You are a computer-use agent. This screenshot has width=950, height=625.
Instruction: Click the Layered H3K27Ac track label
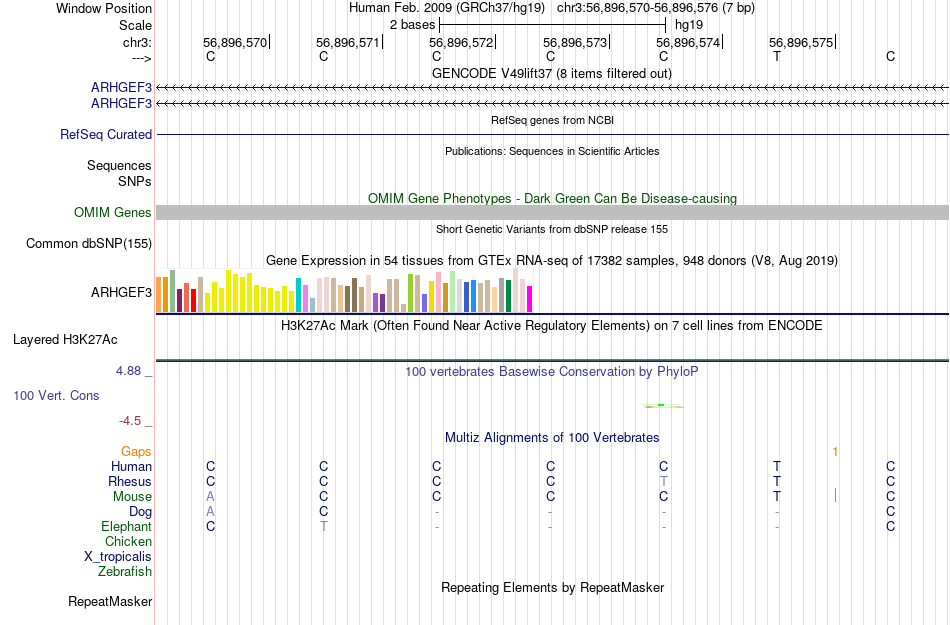pyautogui.click(x=65, y=340)
